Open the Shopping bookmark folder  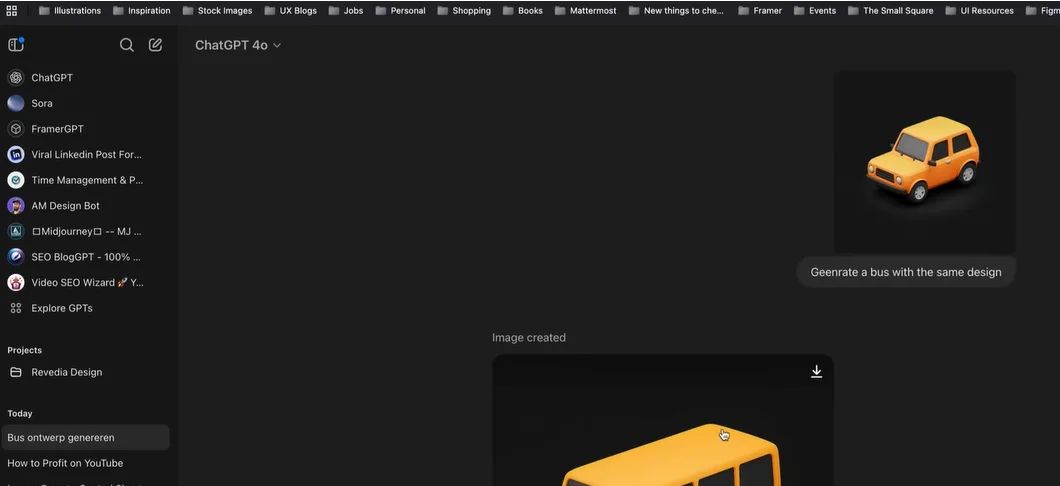[x=464, y=11]
